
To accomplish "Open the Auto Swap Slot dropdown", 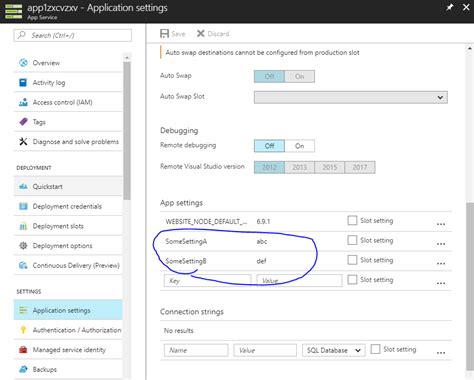I will pos(351,97).
